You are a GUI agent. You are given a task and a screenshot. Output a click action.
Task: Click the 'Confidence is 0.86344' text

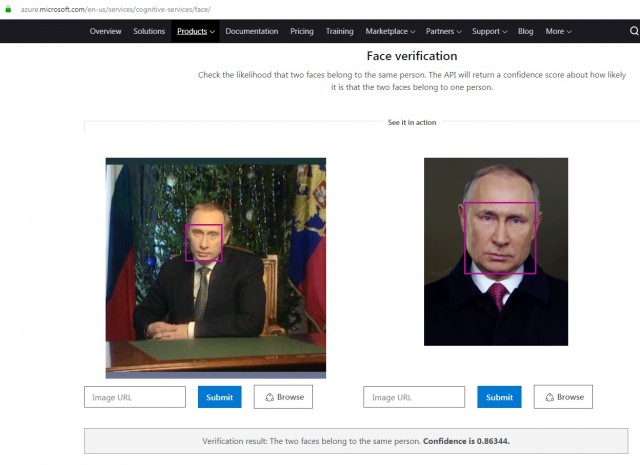click(x=466, y=441)
